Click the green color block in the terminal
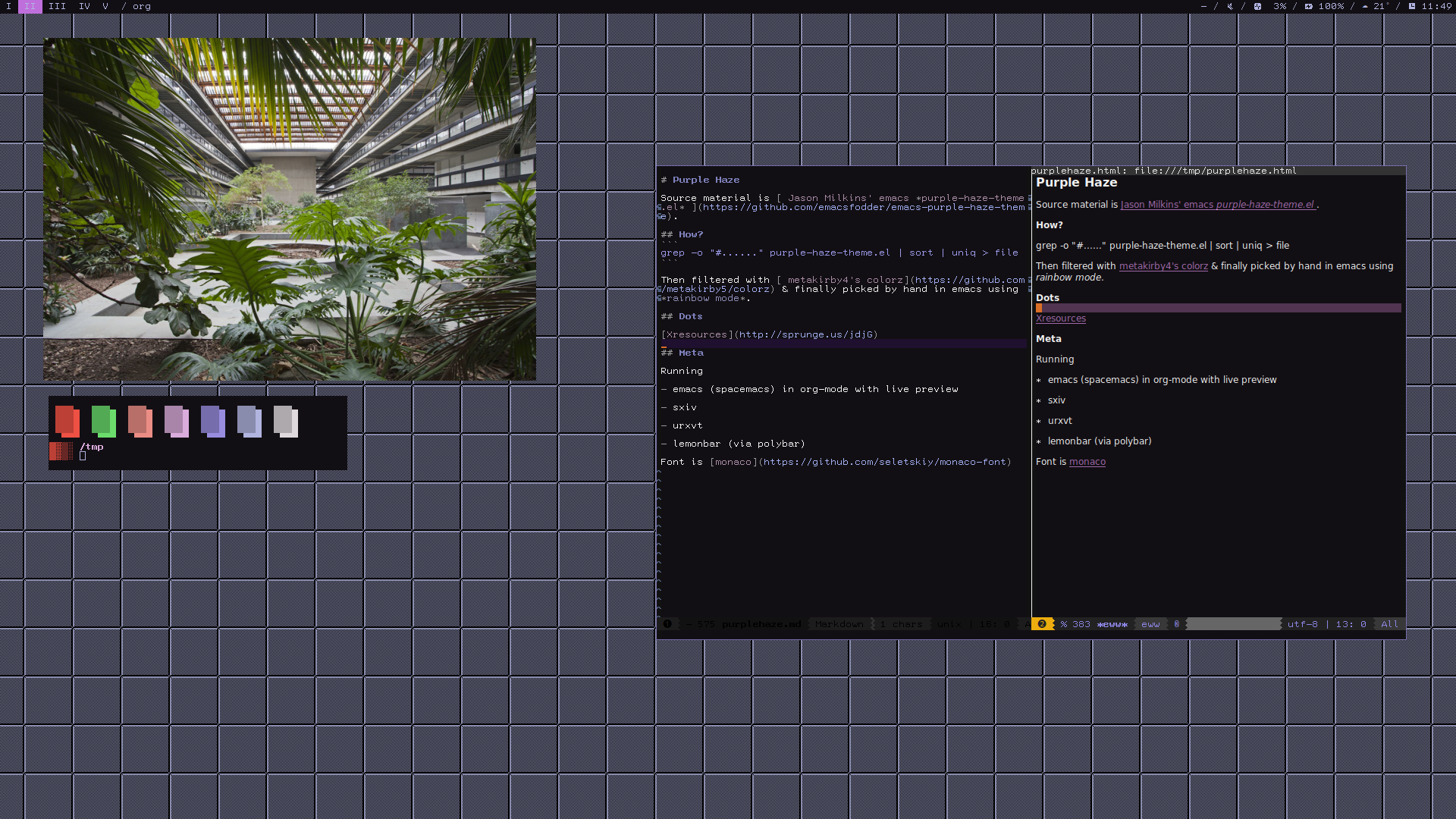1456x819 pixels. [104, 421]
